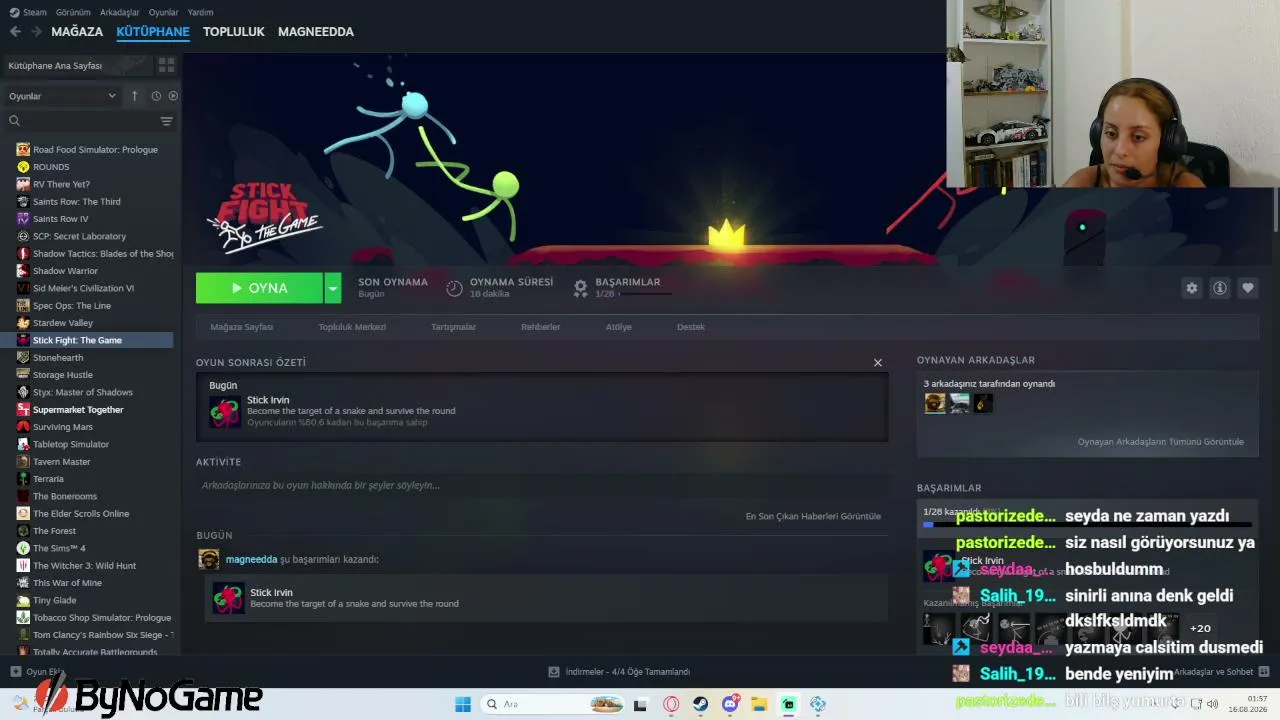The width and height of the screenshot is (1280, 720).
Task: Open MAGNEEDDA profile tab
Action: [316, 32]
